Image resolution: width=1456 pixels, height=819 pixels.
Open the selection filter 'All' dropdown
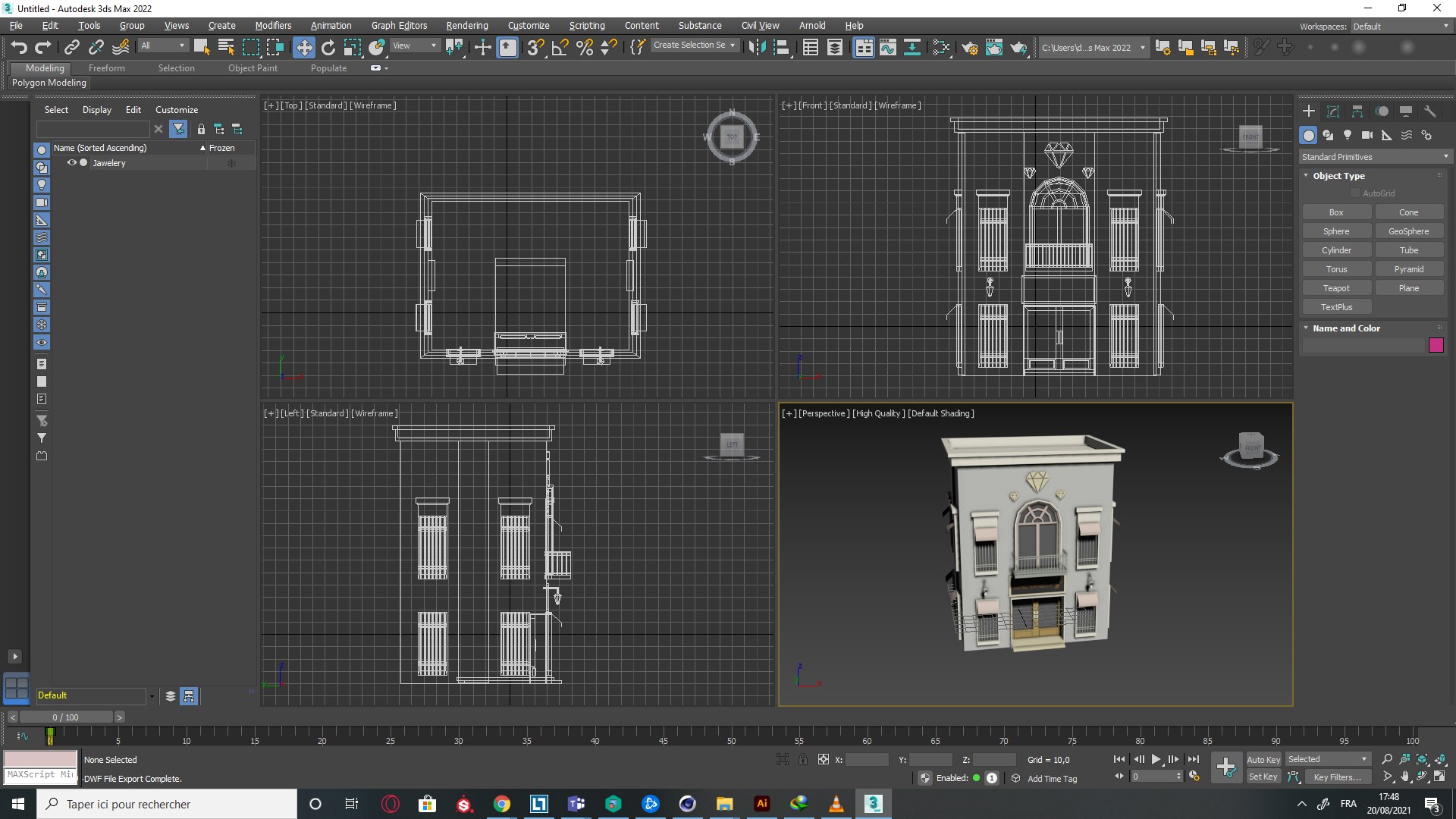coord(163,45)
